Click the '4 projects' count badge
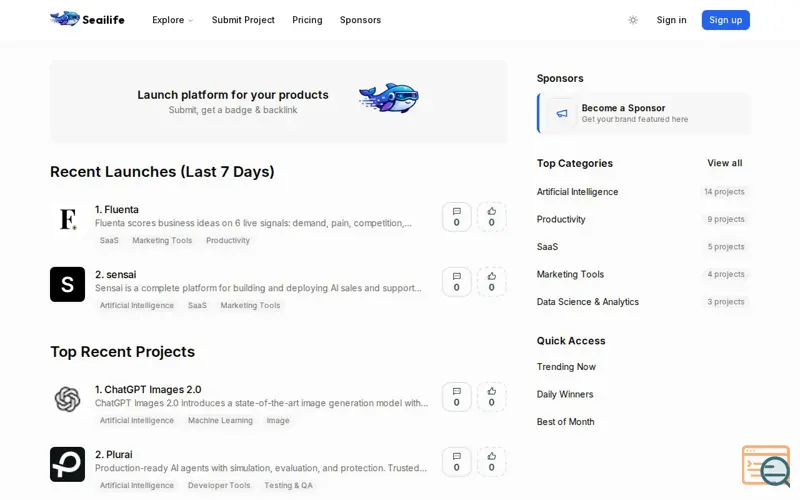The width and height of the screenshot is (800, 500). (726, 274)
